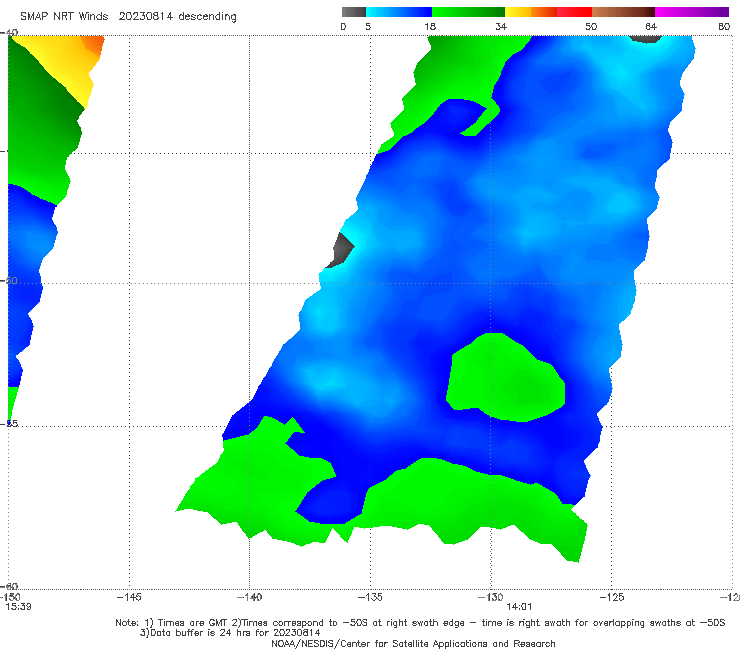
Task: Click the magenta-purple segment of the color bar
Action: (x=692, y=12)
